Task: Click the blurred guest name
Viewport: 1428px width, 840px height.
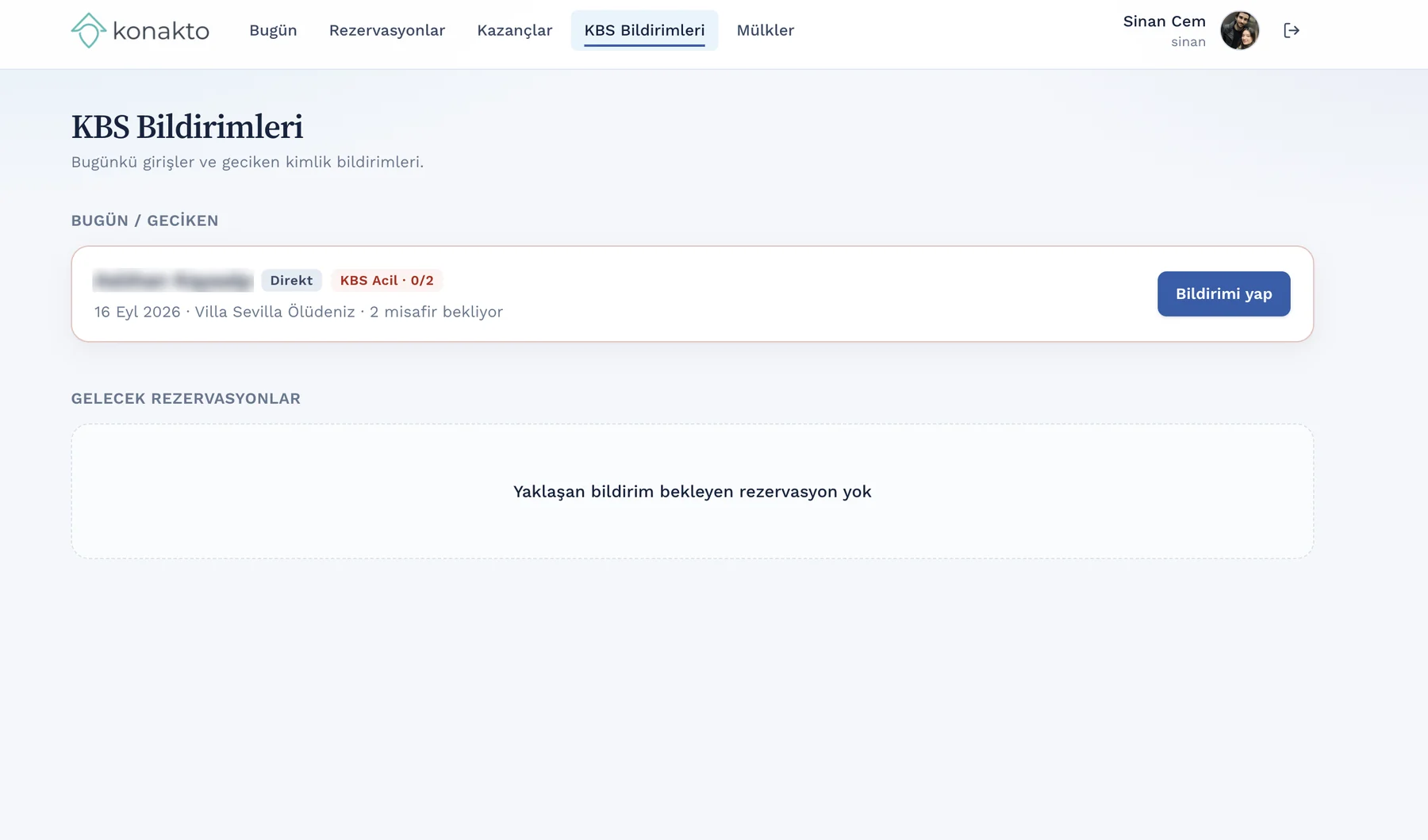Action: [x=173, y=280]
